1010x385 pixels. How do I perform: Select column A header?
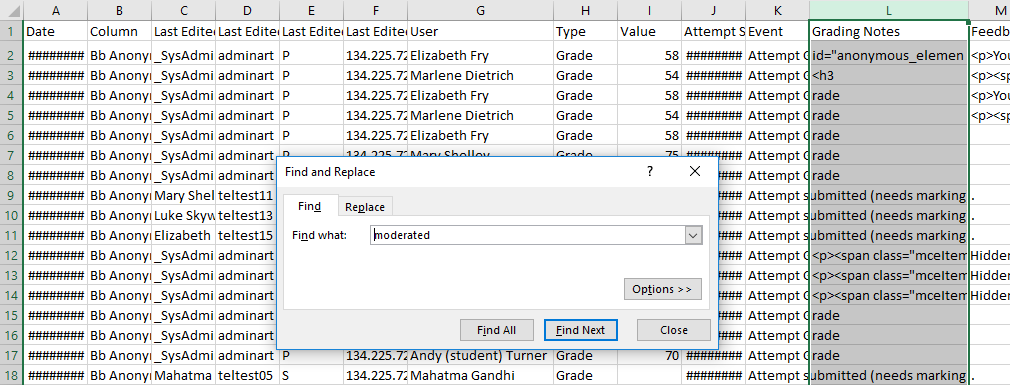56,10
